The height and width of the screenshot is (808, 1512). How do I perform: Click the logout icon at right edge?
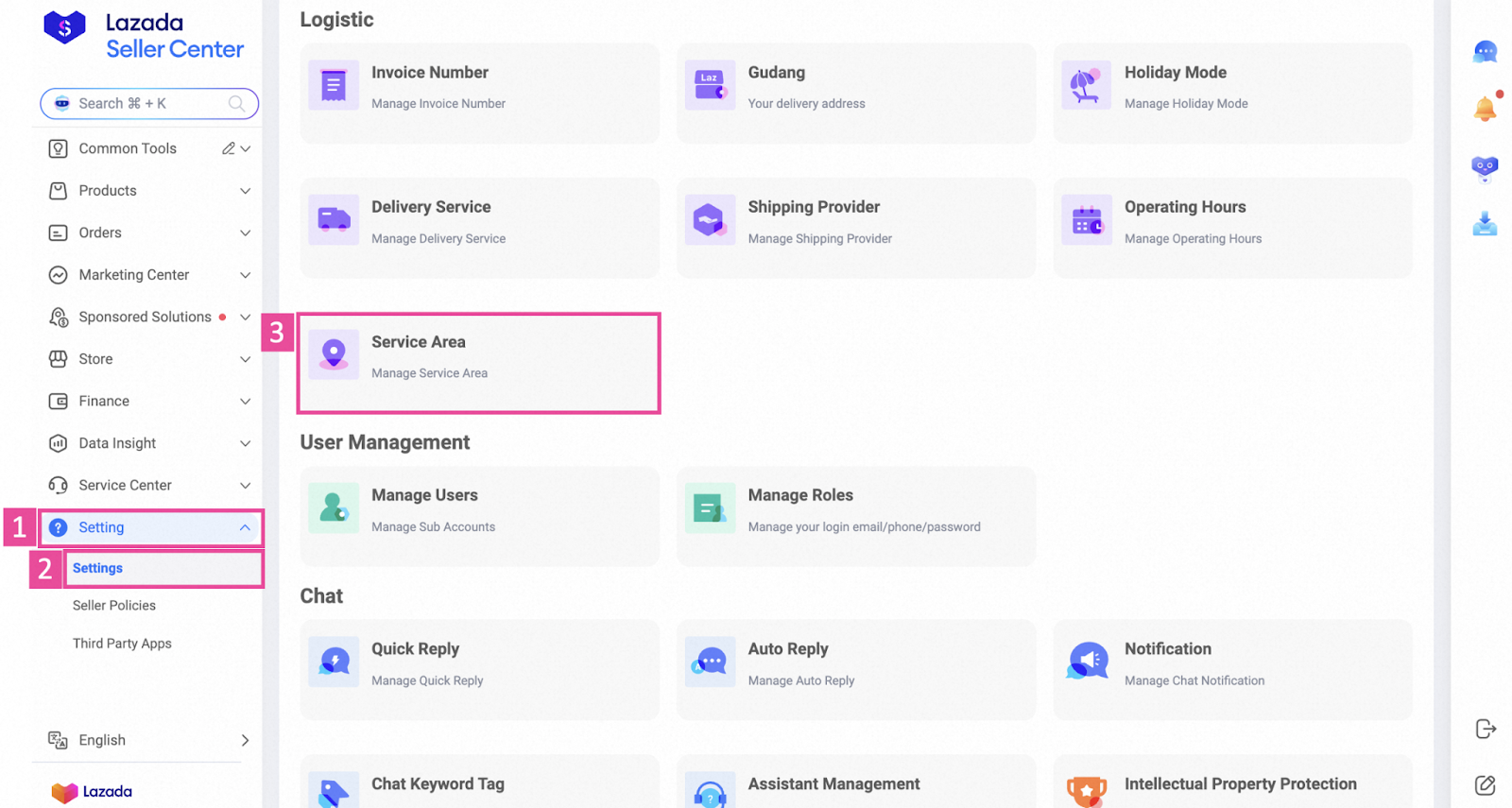pos(1485,729)
